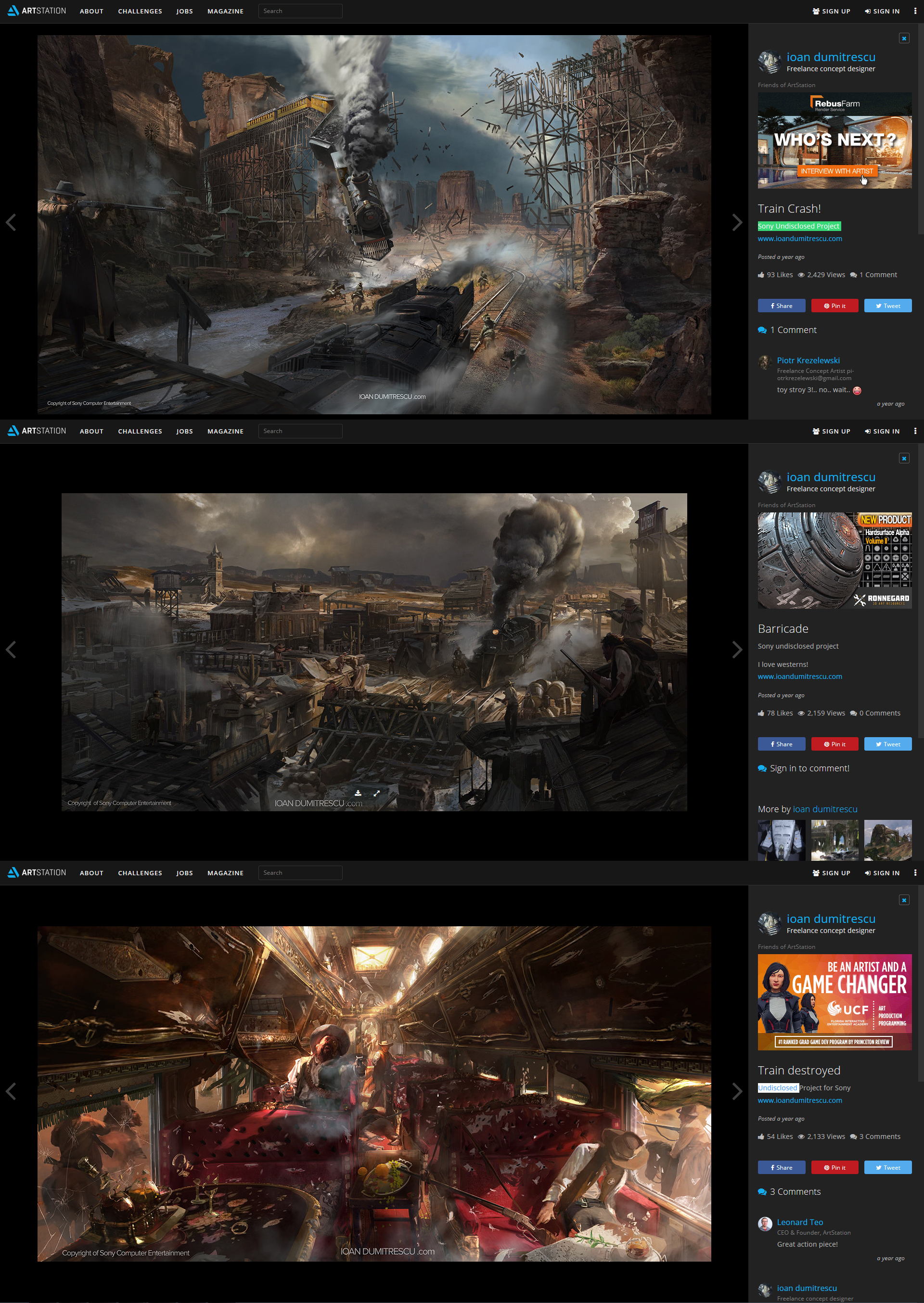Viewport: 924px width, 1303px height.
Task: Open the website link under Train Crash! description
Action: point(799,239)
